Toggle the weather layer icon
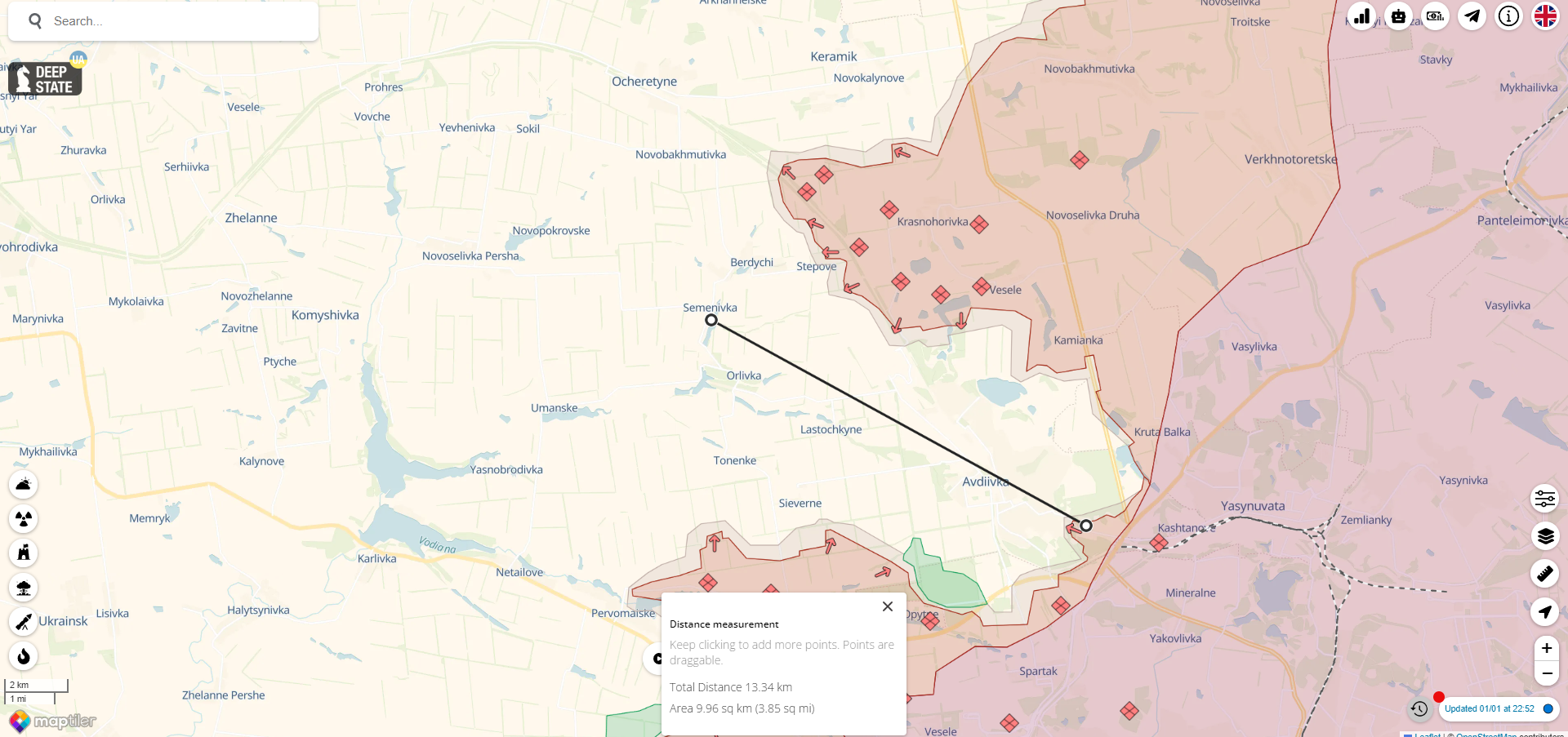Viewport: 1568px width, 737px height. [x=24, y=485]
